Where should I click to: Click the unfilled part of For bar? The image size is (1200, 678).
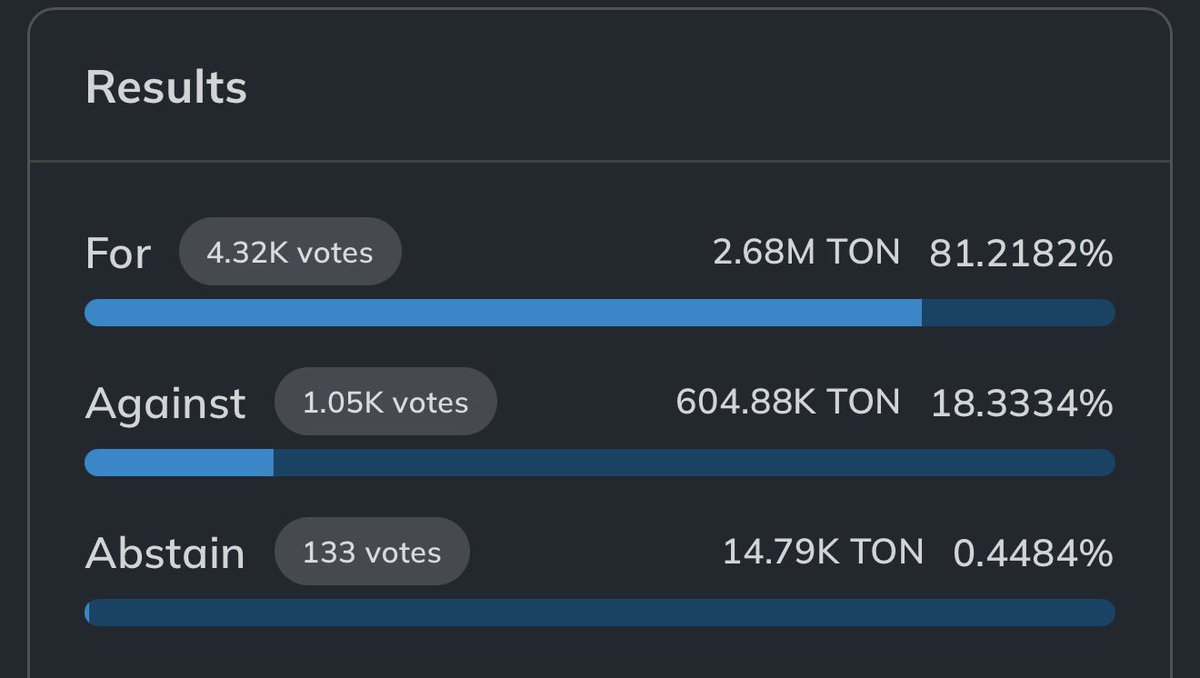pos(1018,312)
